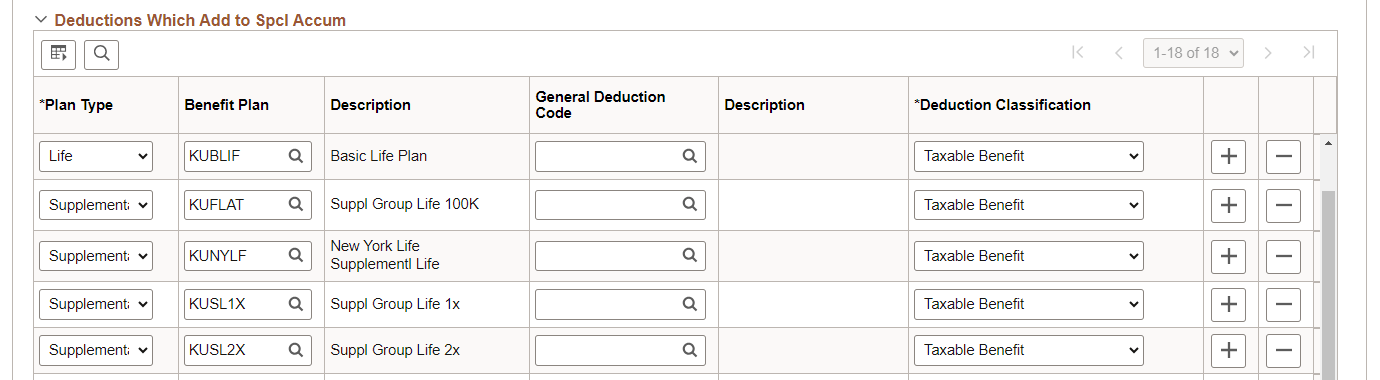Open Deduction Classification dropdown for KUSL2X row

click(1029, 350)
